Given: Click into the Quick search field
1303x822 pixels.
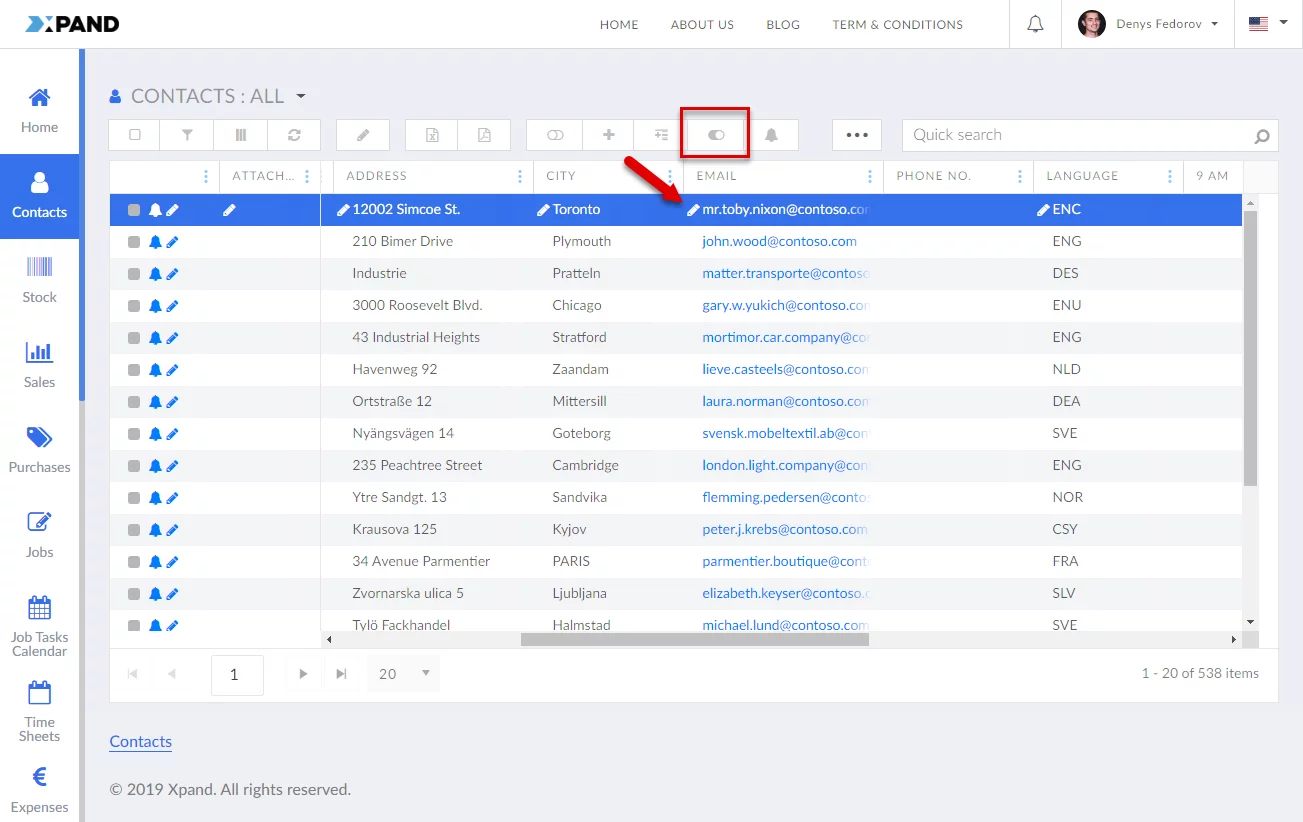Looking at the screenshot, I should [1075, 135].
